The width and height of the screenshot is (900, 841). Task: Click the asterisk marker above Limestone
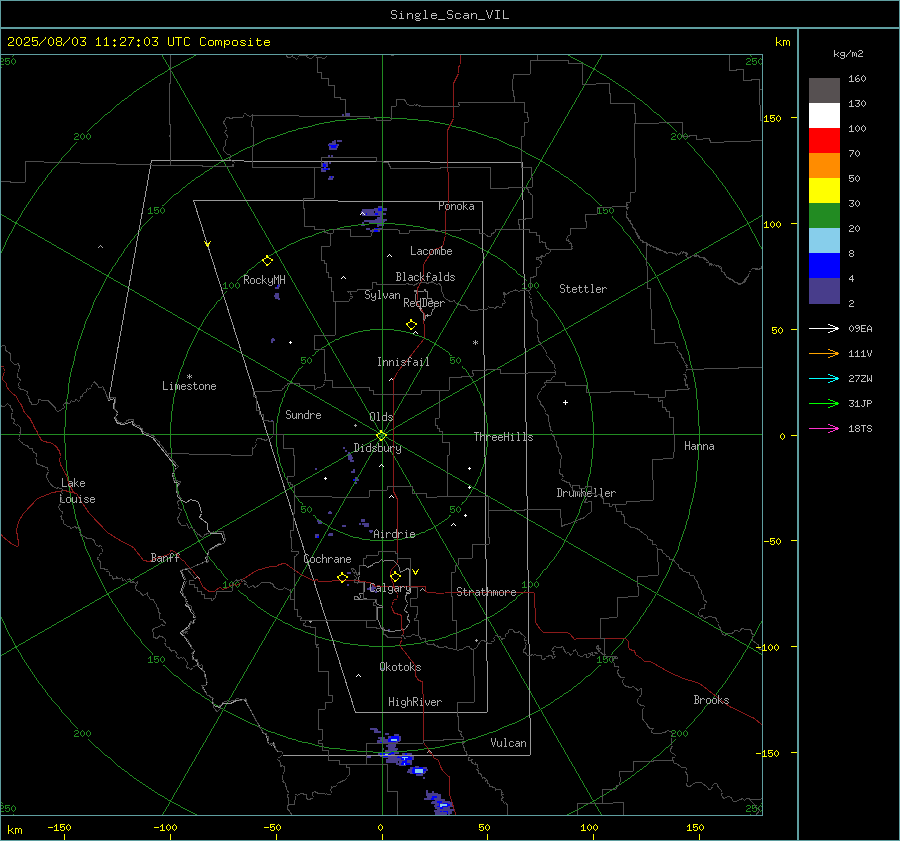(189, 377)
